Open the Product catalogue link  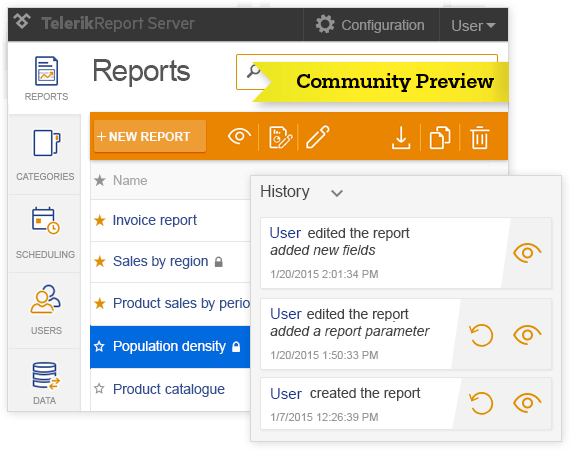click(169, 389)
